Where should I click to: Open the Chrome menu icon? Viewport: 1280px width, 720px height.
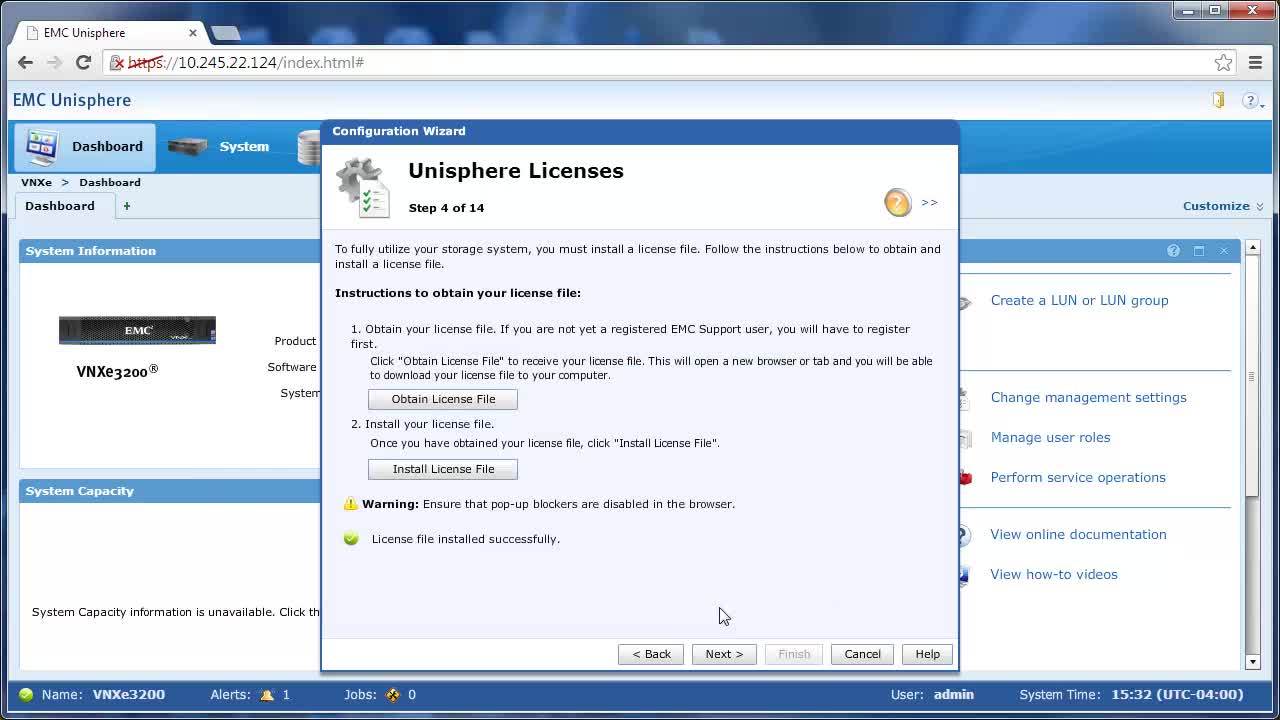pos(1256,62)
